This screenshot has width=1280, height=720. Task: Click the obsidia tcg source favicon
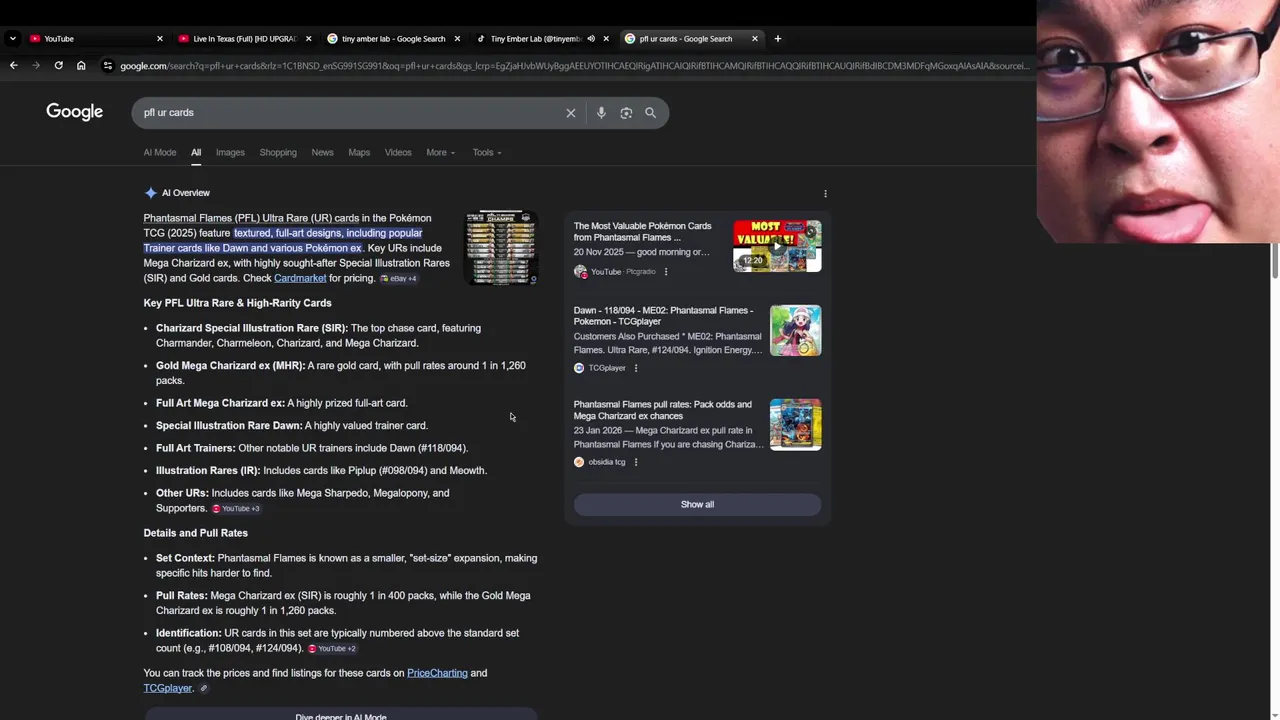579,462
